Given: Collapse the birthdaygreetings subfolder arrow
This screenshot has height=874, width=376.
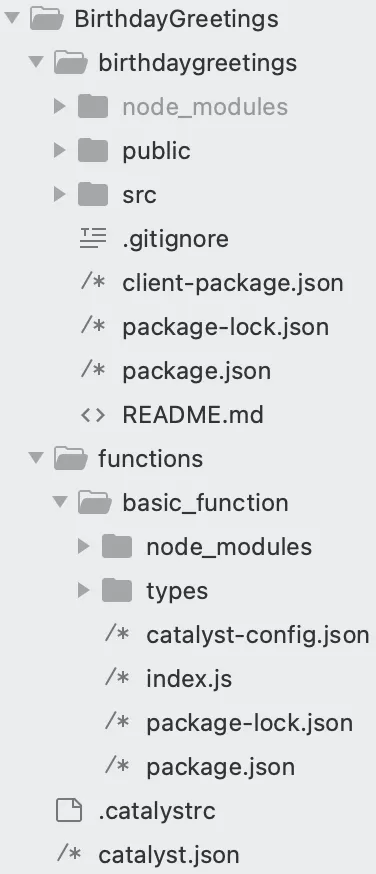Looking at the screenshot, I should coord(36,63).
